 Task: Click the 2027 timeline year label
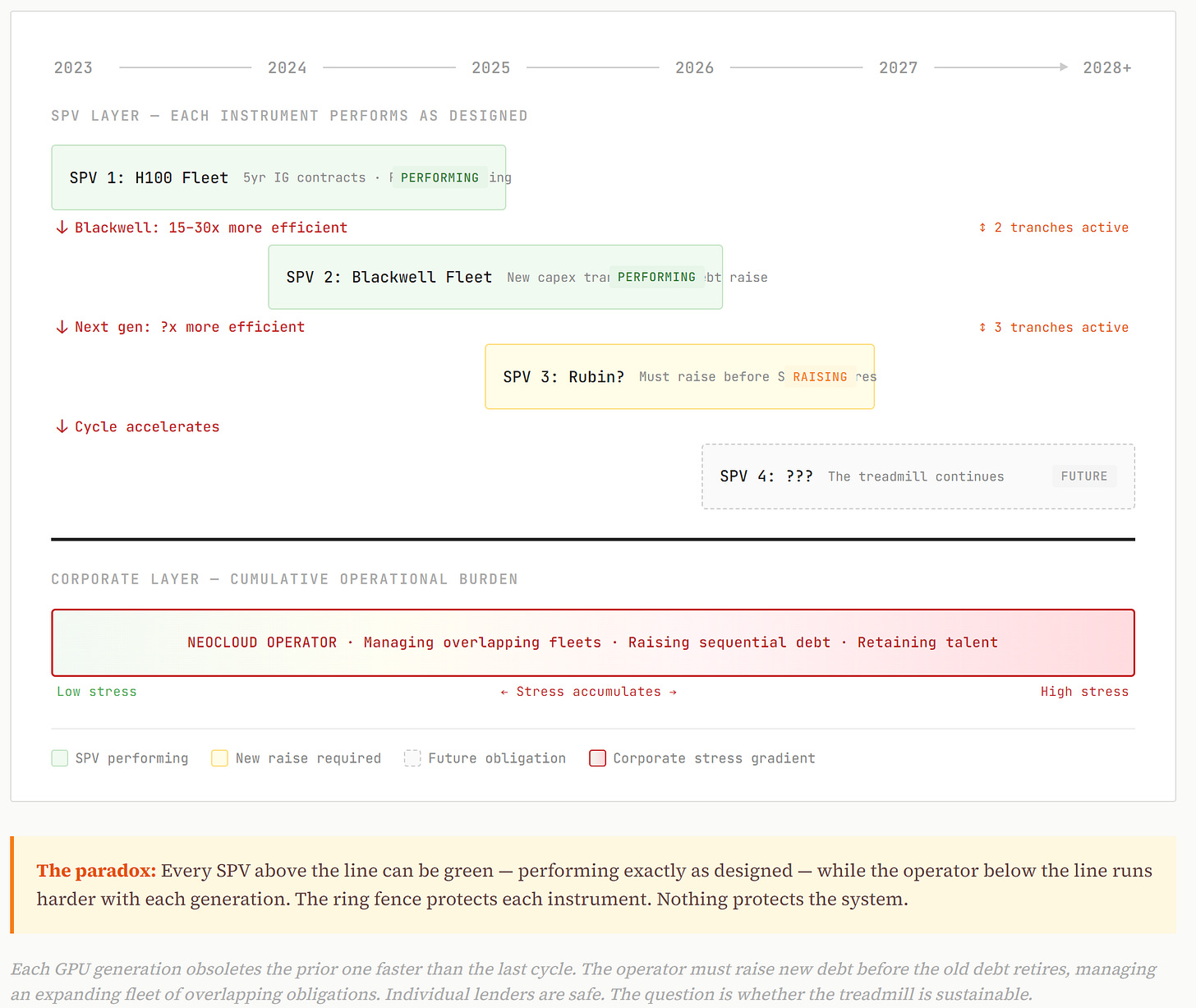tap(898, 68)
